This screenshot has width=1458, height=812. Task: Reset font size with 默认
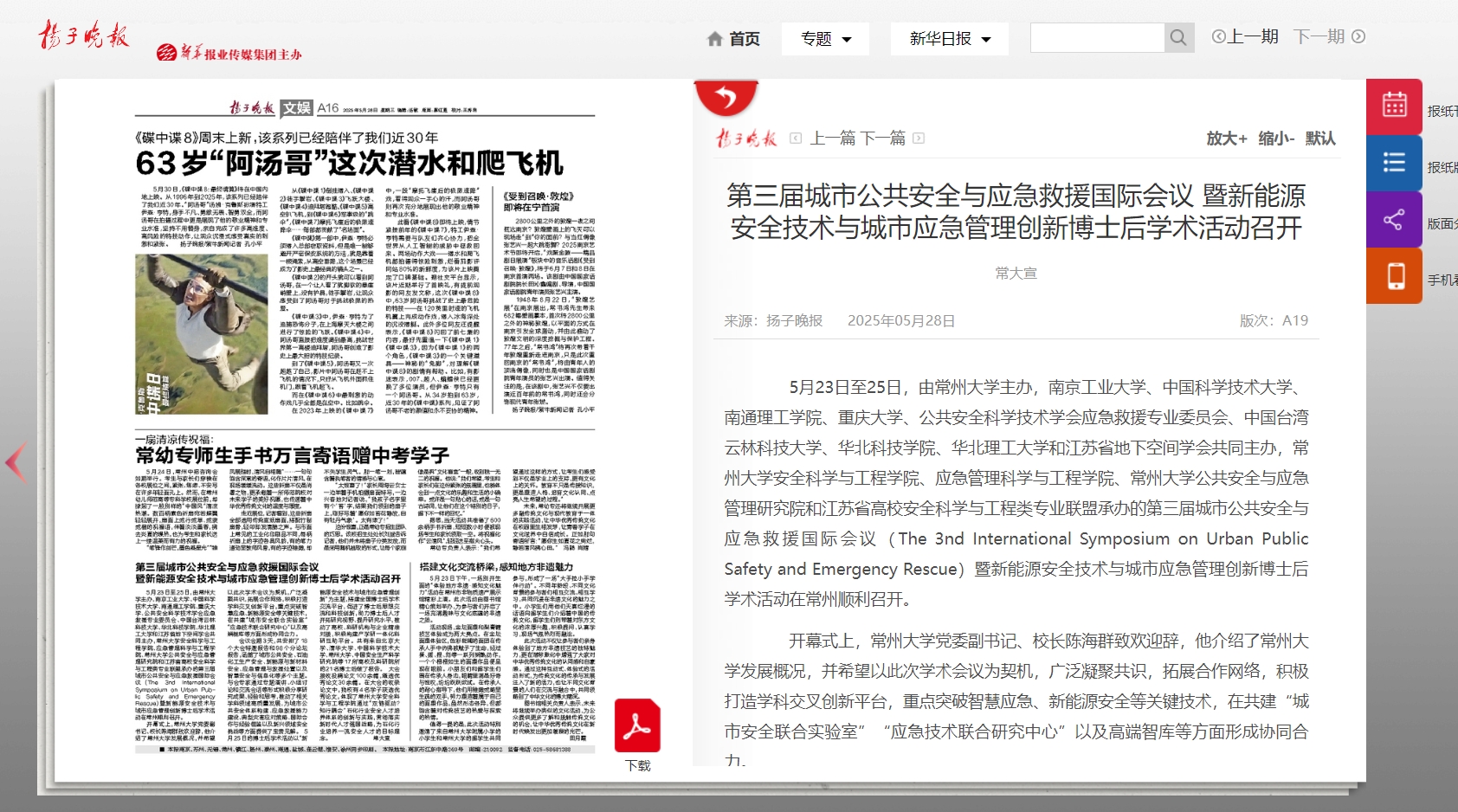(1320, 139)
